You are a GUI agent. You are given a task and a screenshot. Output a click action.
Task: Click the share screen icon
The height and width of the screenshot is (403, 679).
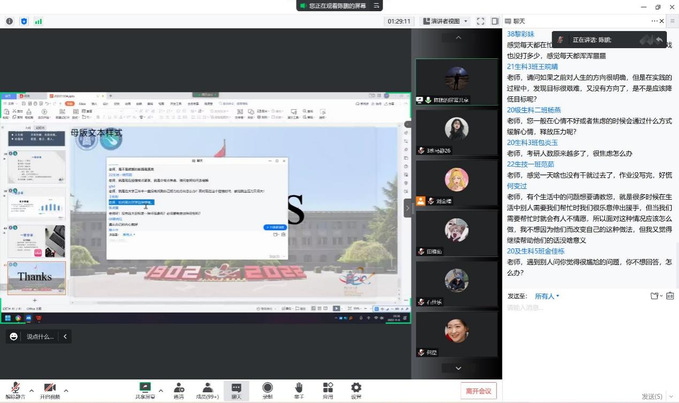point(145,389)
